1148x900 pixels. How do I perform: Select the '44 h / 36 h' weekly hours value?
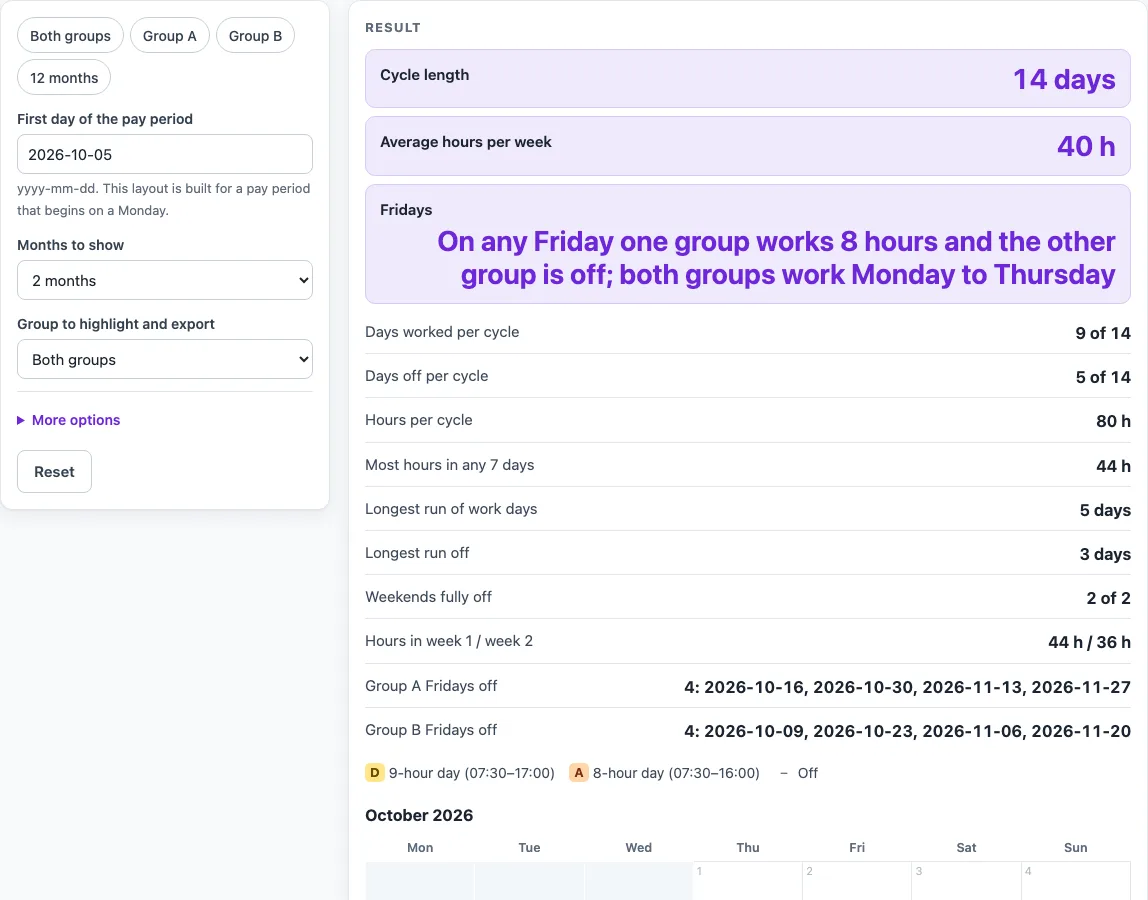tap(1089, 642)
